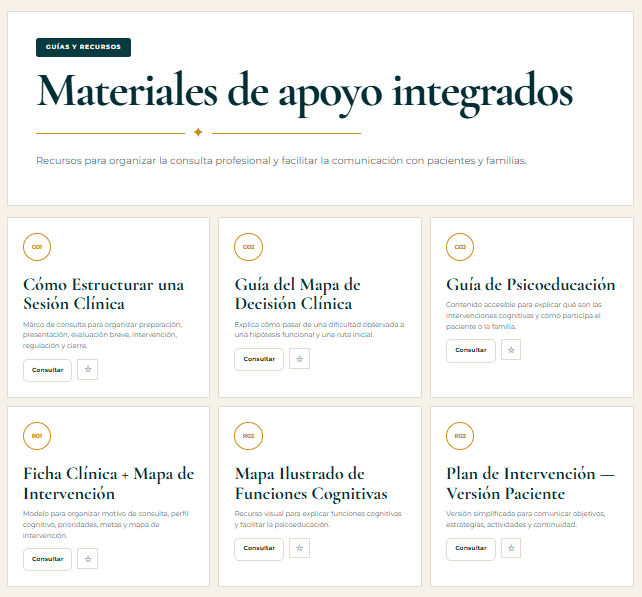
Task: Click description 'Marco de consulta para organizar preparación'
Action: coord(102,335)
